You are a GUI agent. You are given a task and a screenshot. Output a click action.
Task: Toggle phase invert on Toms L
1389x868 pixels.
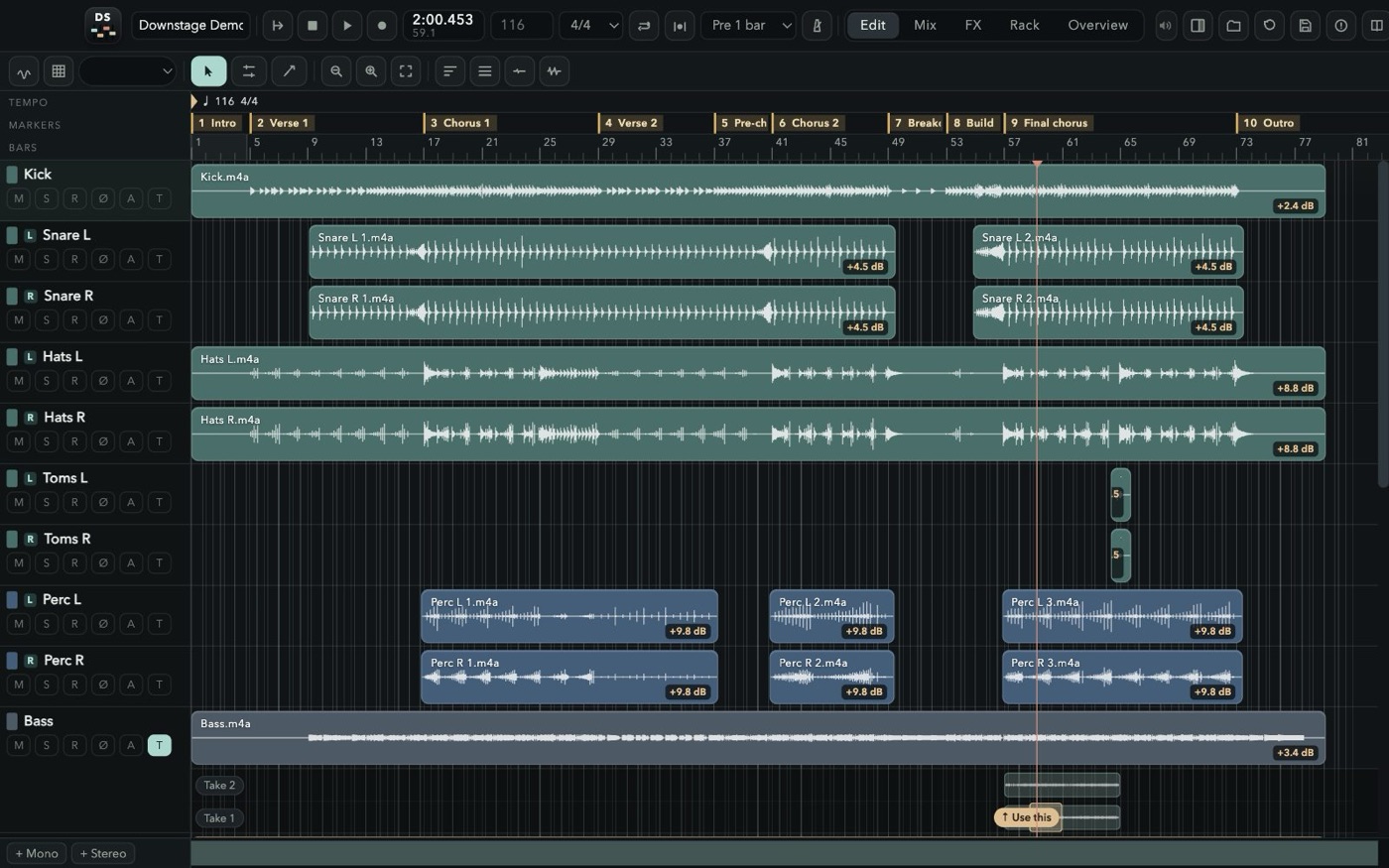102,502
